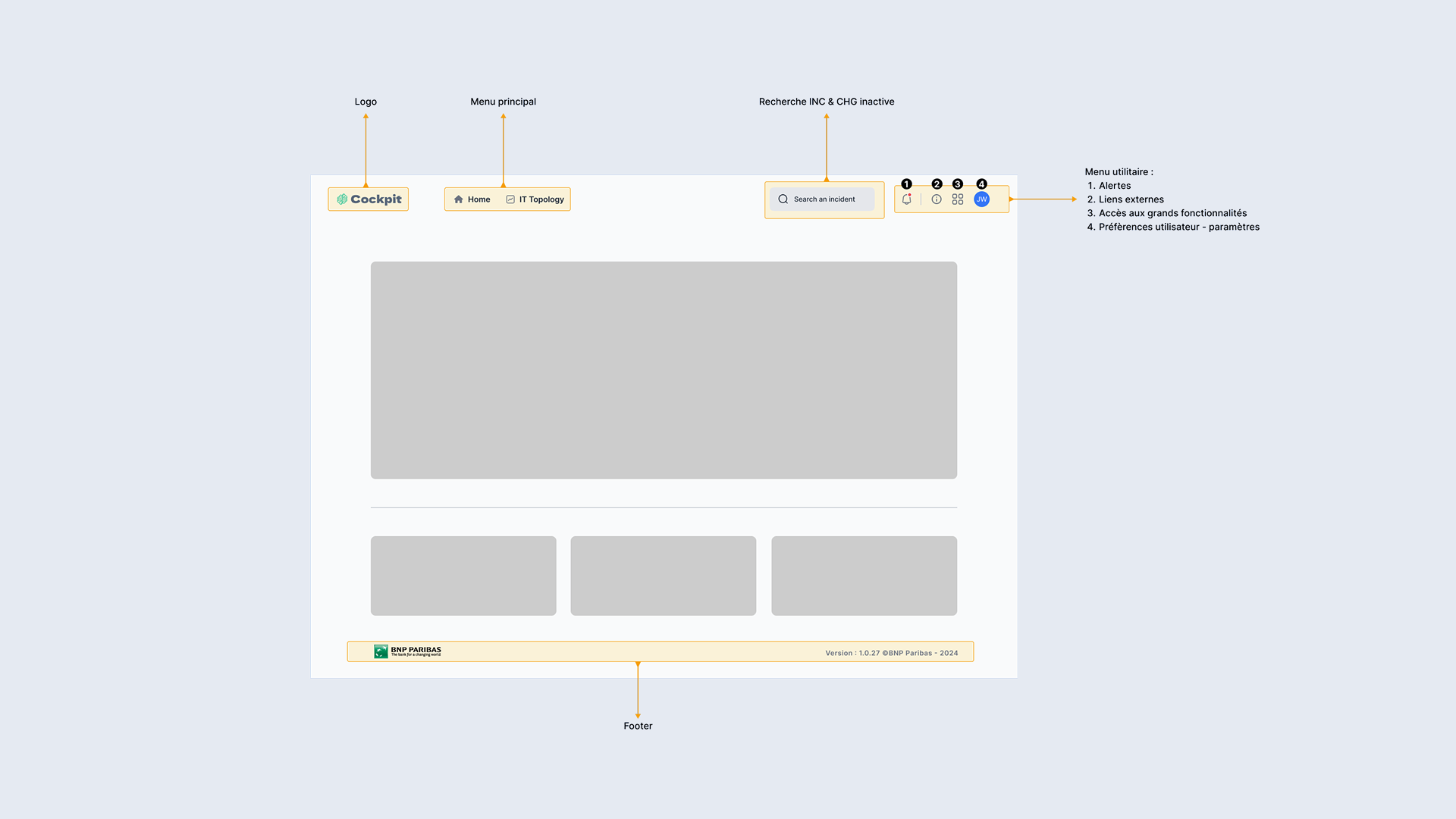Viewport: 1456px width, 819px height.
Task: Click the number 4 annotation badge
Action: click(981, 184)
